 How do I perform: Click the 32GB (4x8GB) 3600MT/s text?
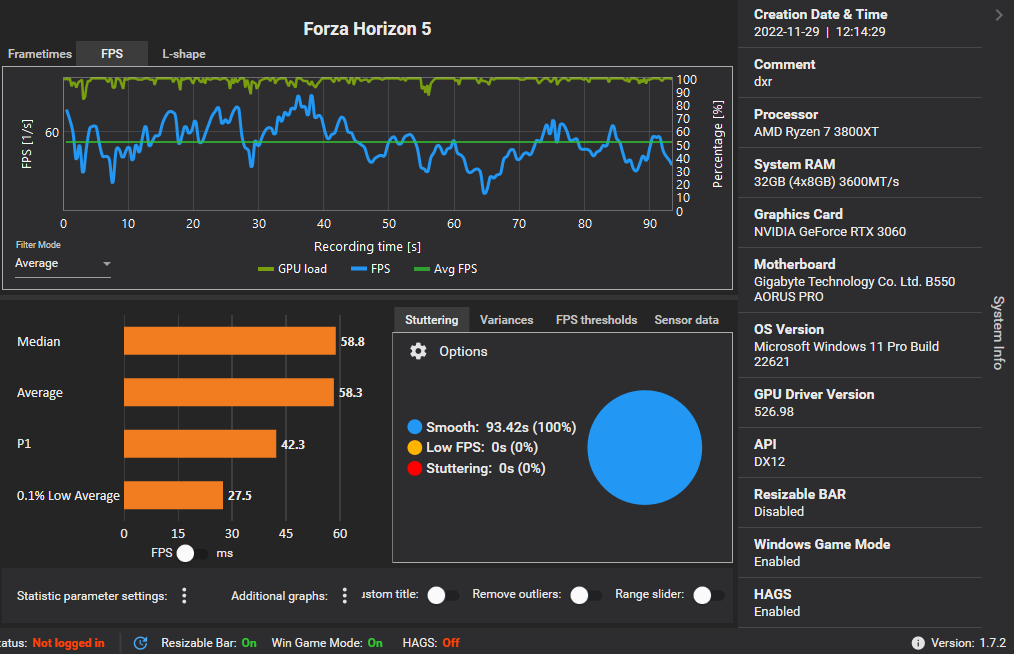coord(826,182)
